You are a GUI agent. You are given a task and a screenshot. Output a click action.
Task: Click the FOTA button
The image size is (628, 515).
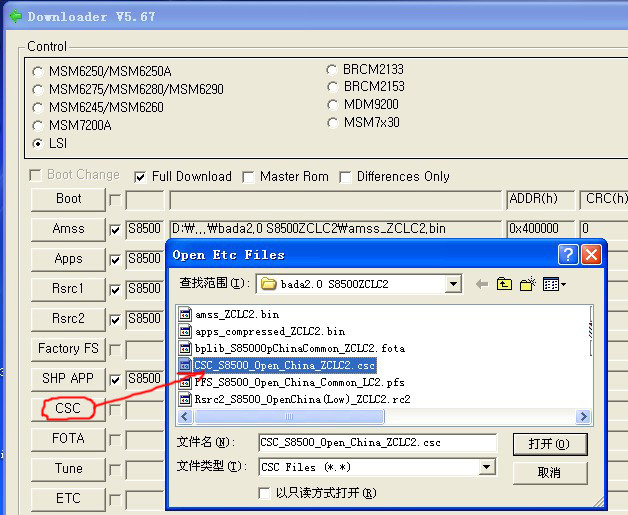click(68, 439)
